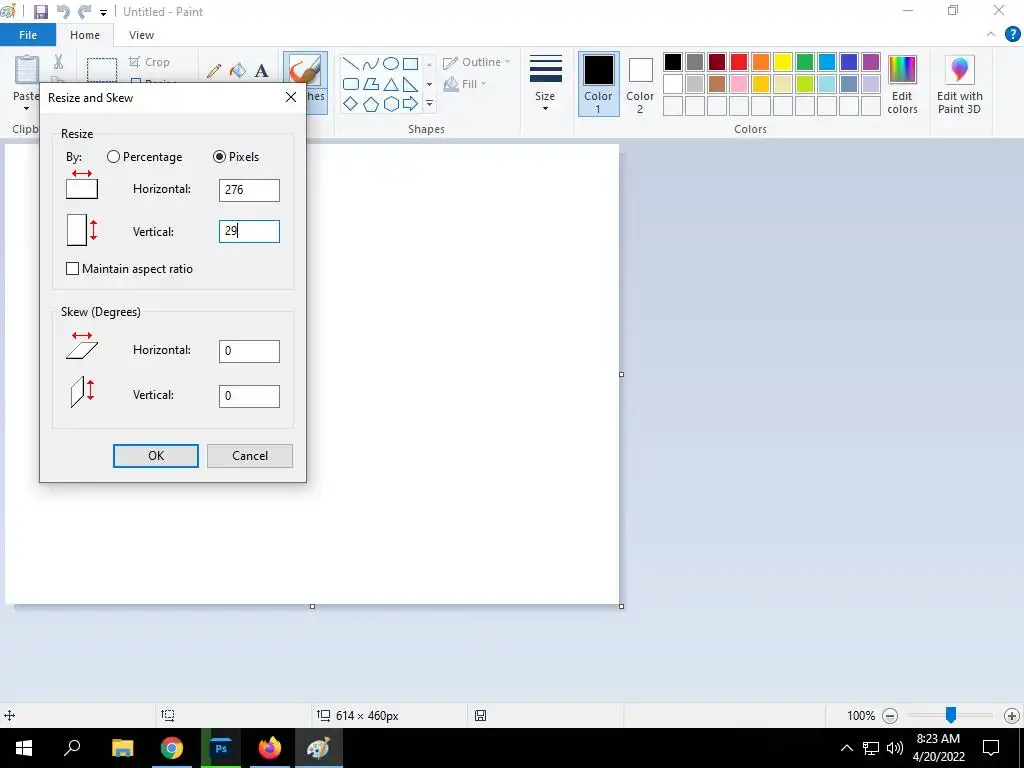This screenshot has width=1024, height=768.
Task: Show hidden system tray icons
Action: tap(846, 748)
